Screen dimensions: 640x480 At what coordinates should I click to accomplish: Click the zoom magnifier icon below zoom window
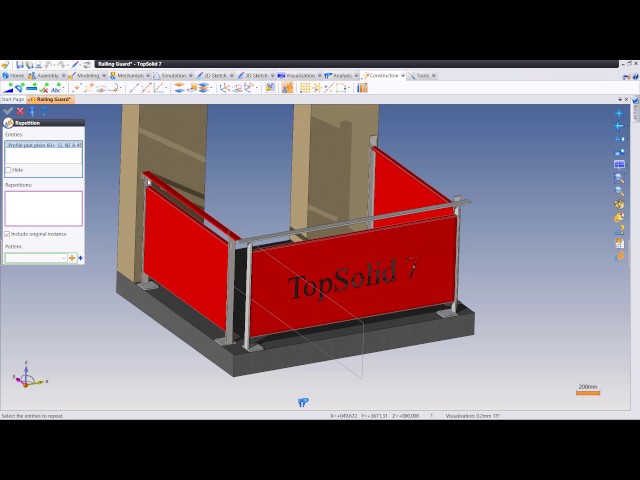tap(619, 191)
